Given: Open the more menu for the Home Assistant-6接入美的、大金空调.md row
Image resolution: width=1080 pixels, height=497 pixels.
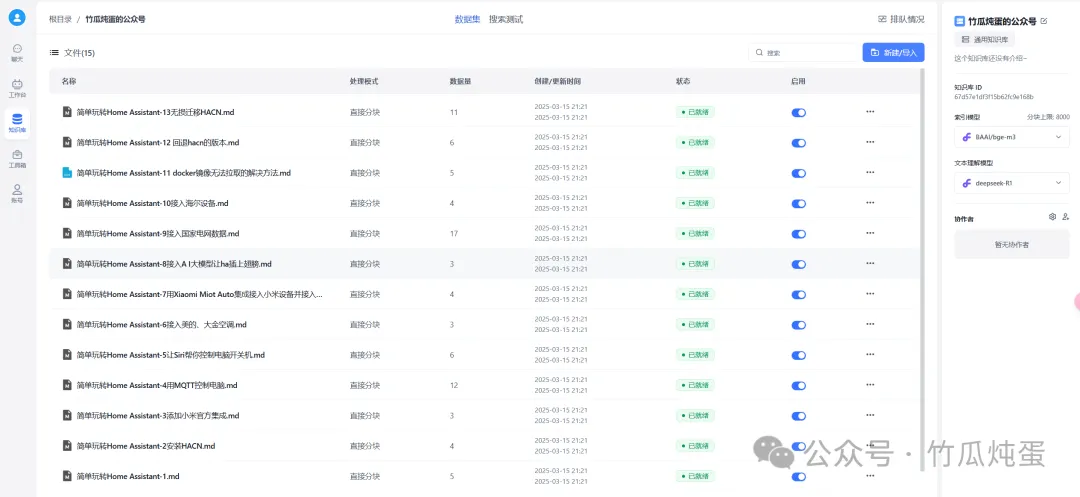Looking at the screenshot, I should pos(870,324).
